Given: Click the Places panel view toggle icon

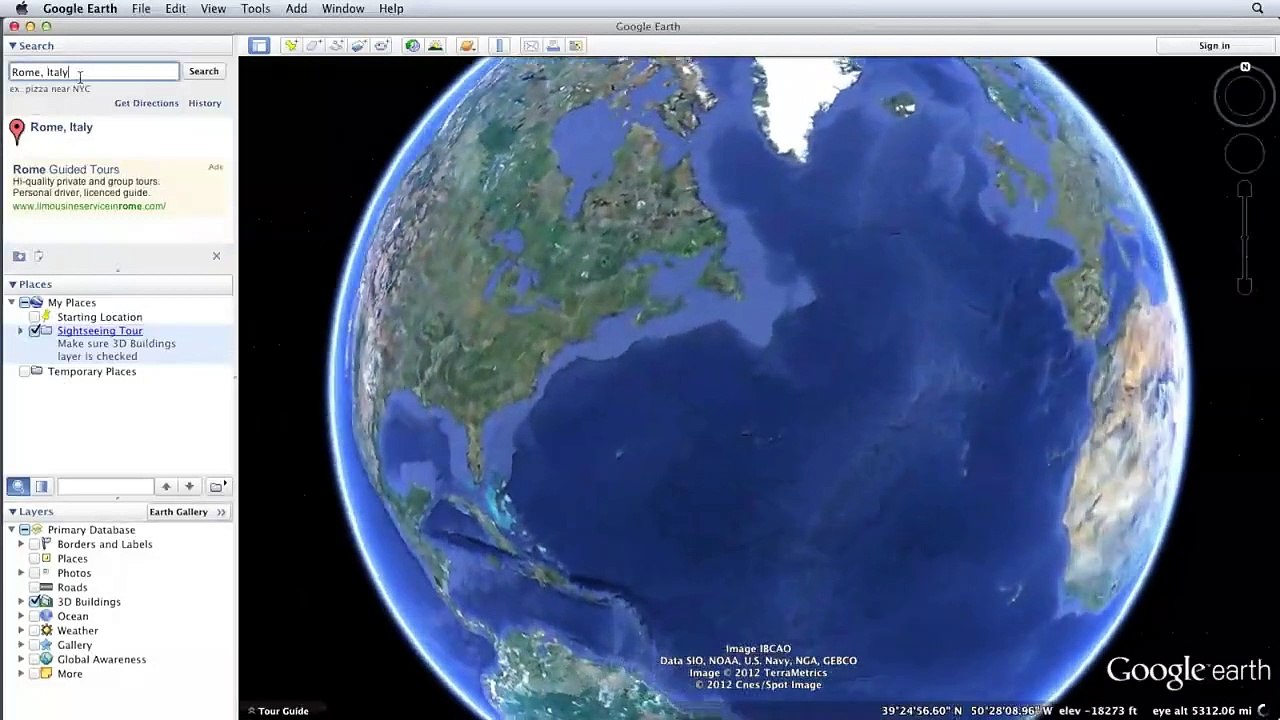Looking at the screenshot, I should (x=41, y=486).
